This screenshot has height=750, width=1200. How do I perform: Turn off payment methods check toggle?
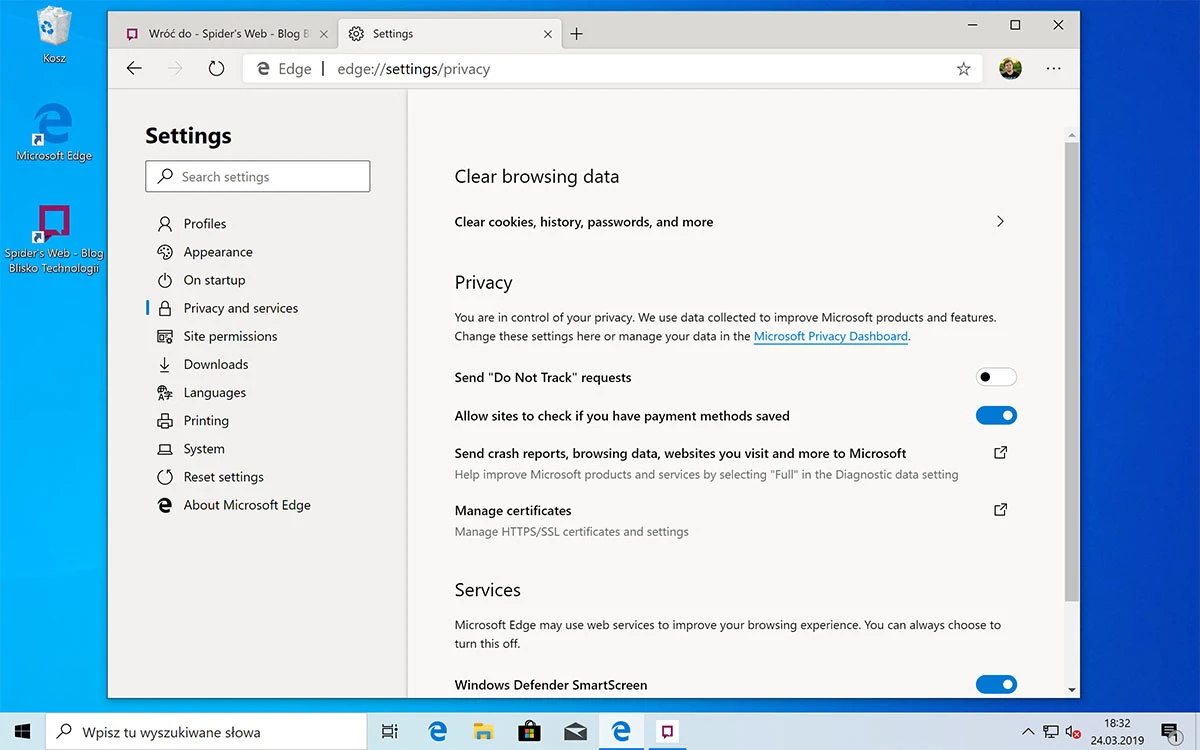996,415
